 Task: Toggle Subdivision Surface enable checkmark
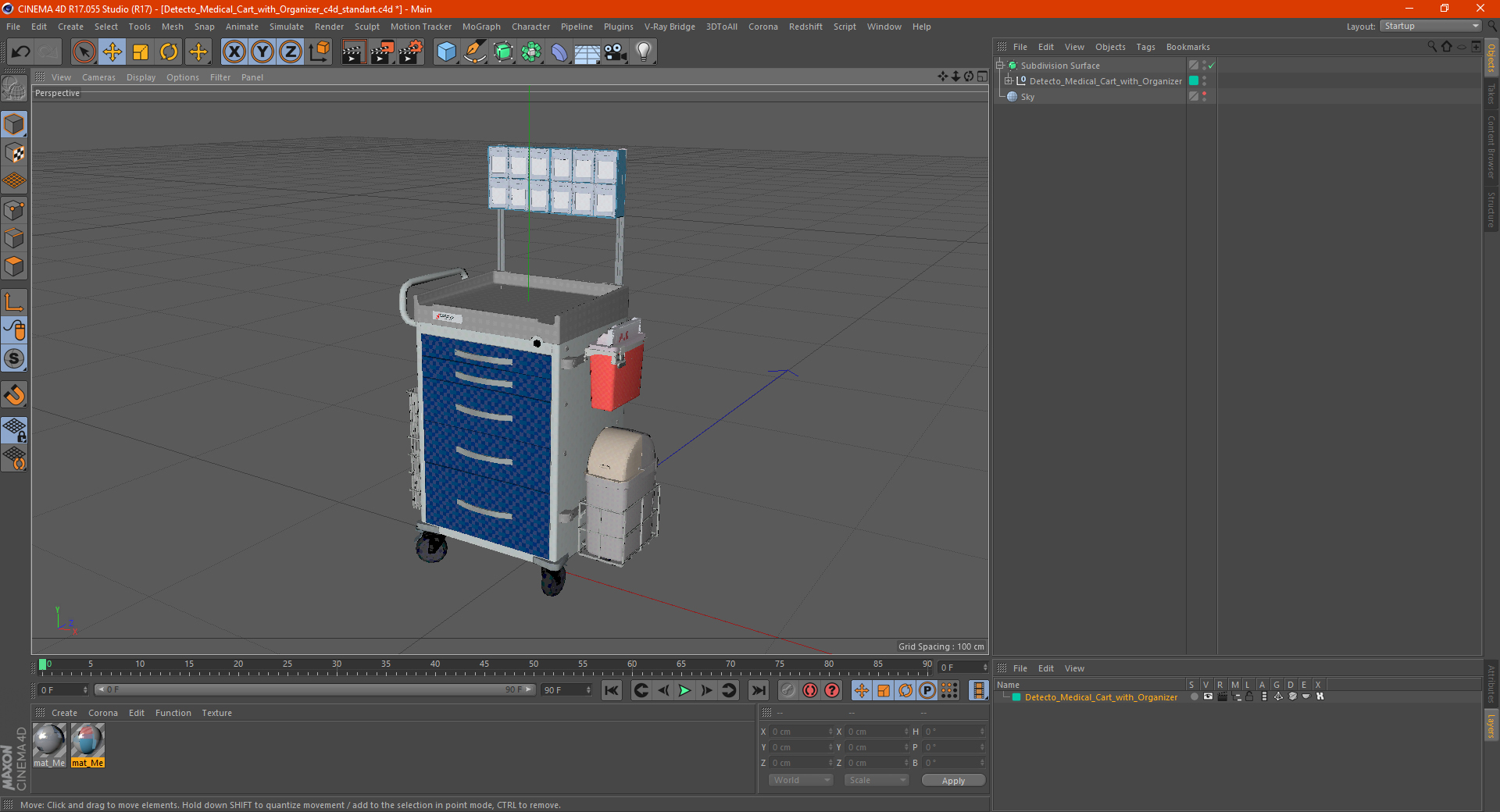coord(1211,66)
